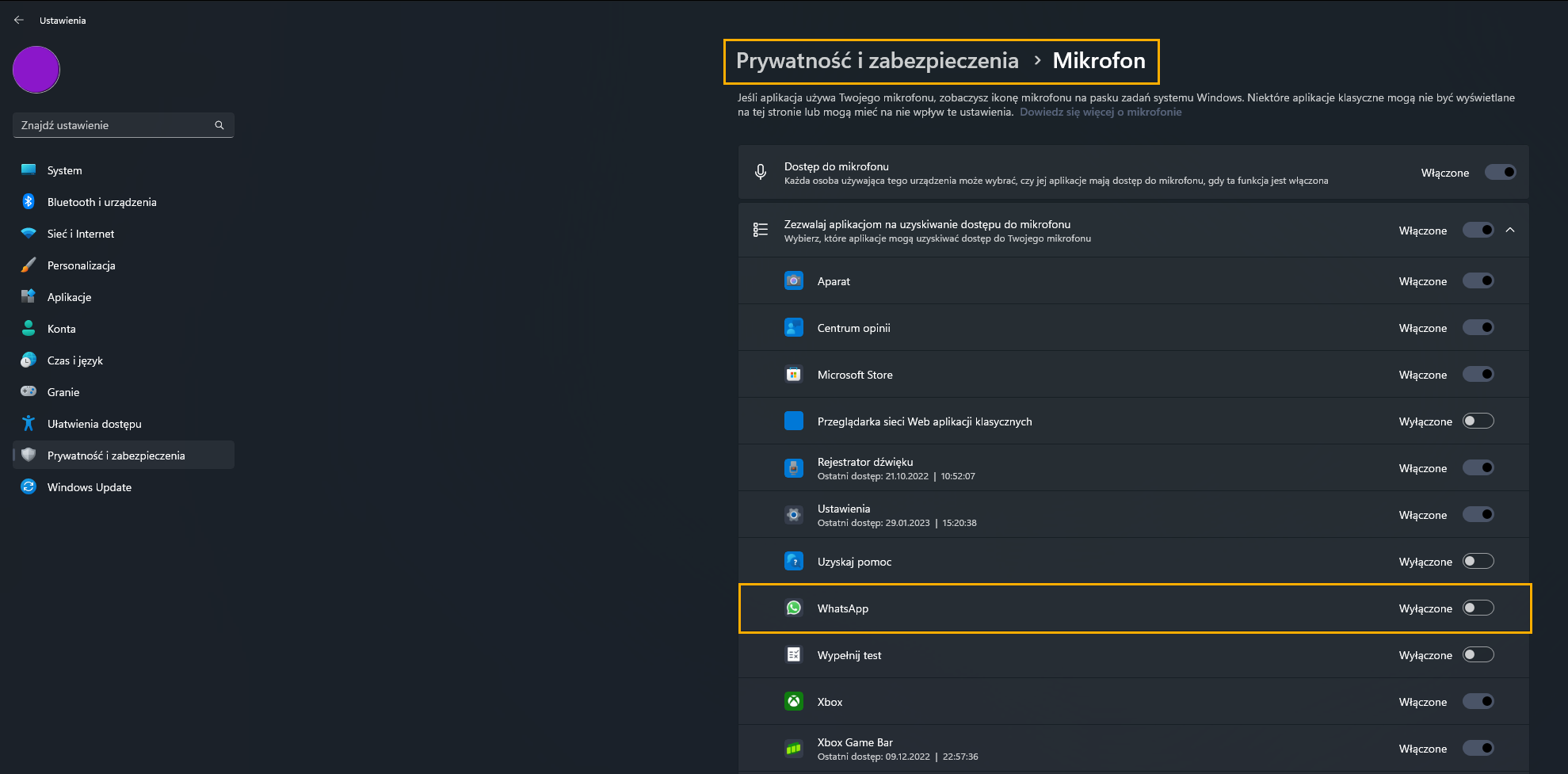The image size is (1568, 774).
Task: Click the Xbox app icon
Action: click(794, 701)
